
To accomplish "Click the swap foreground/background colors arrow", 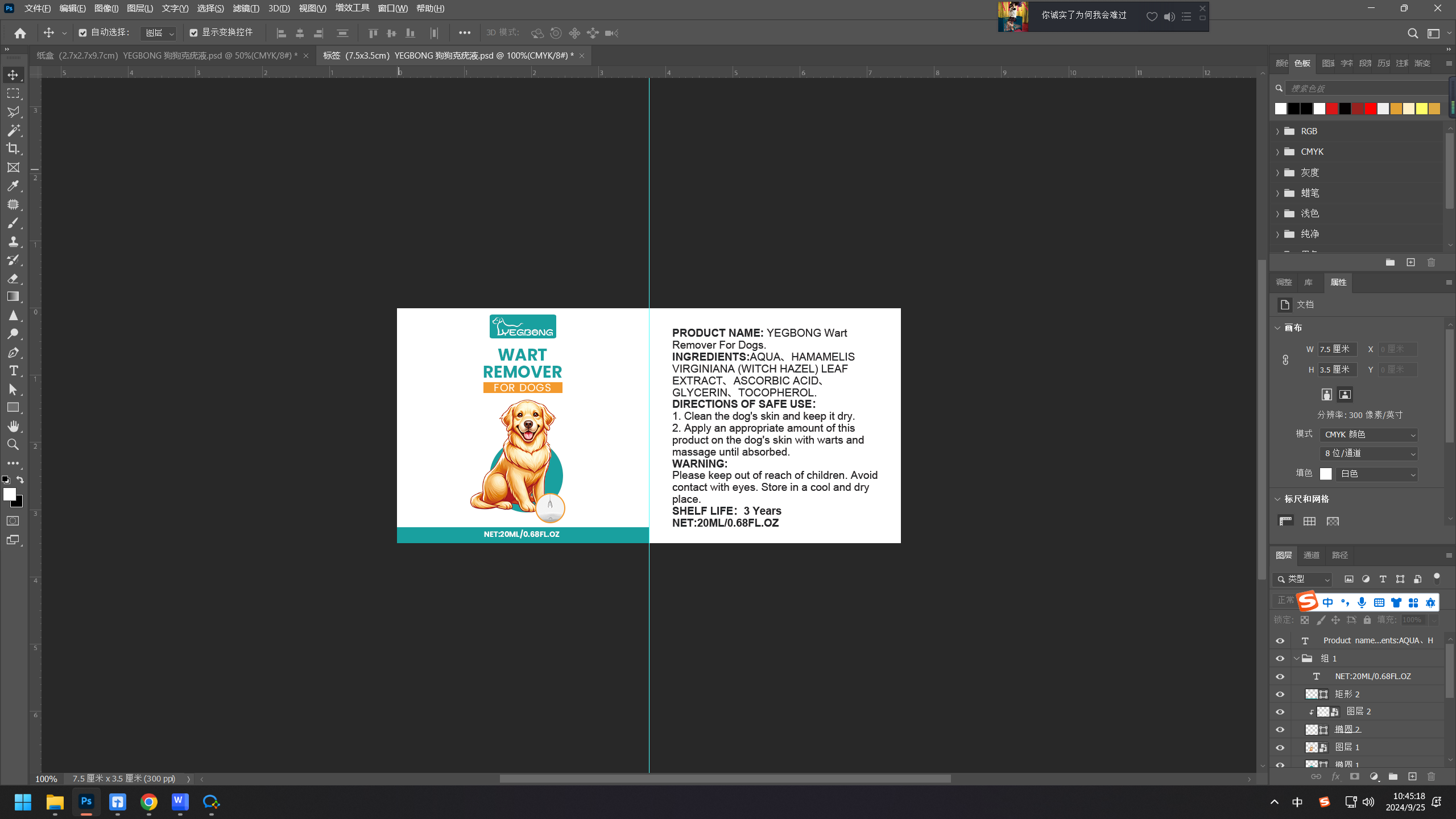I will click(20, 480).
